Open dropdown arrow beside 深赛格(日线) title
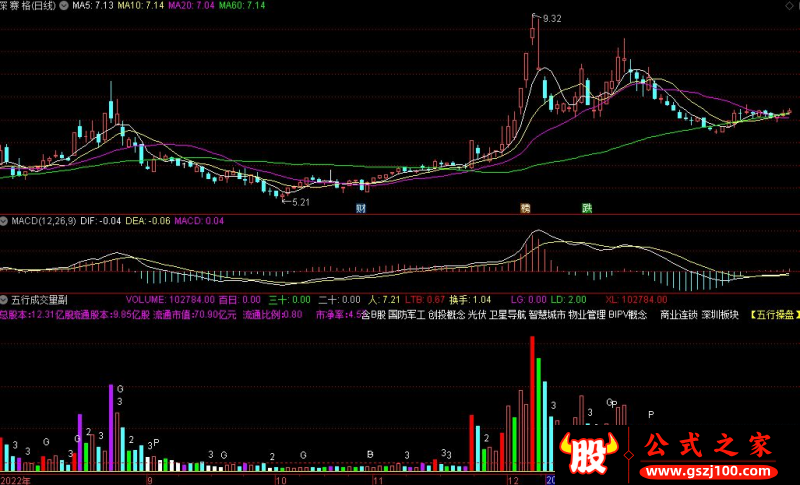Screen dimensions: 800x485 tap(64, 6)
